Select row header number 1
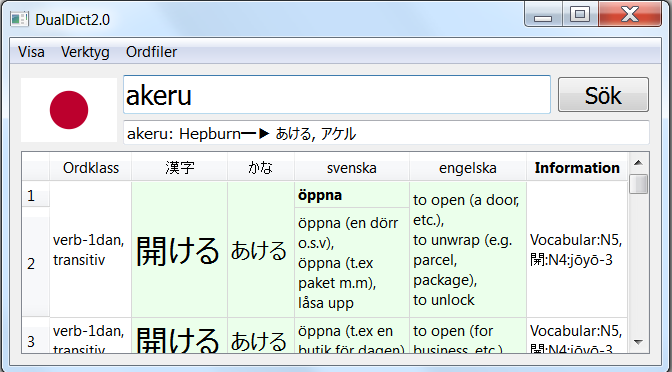Screen dimensions: 672x372 coord(36,195)
